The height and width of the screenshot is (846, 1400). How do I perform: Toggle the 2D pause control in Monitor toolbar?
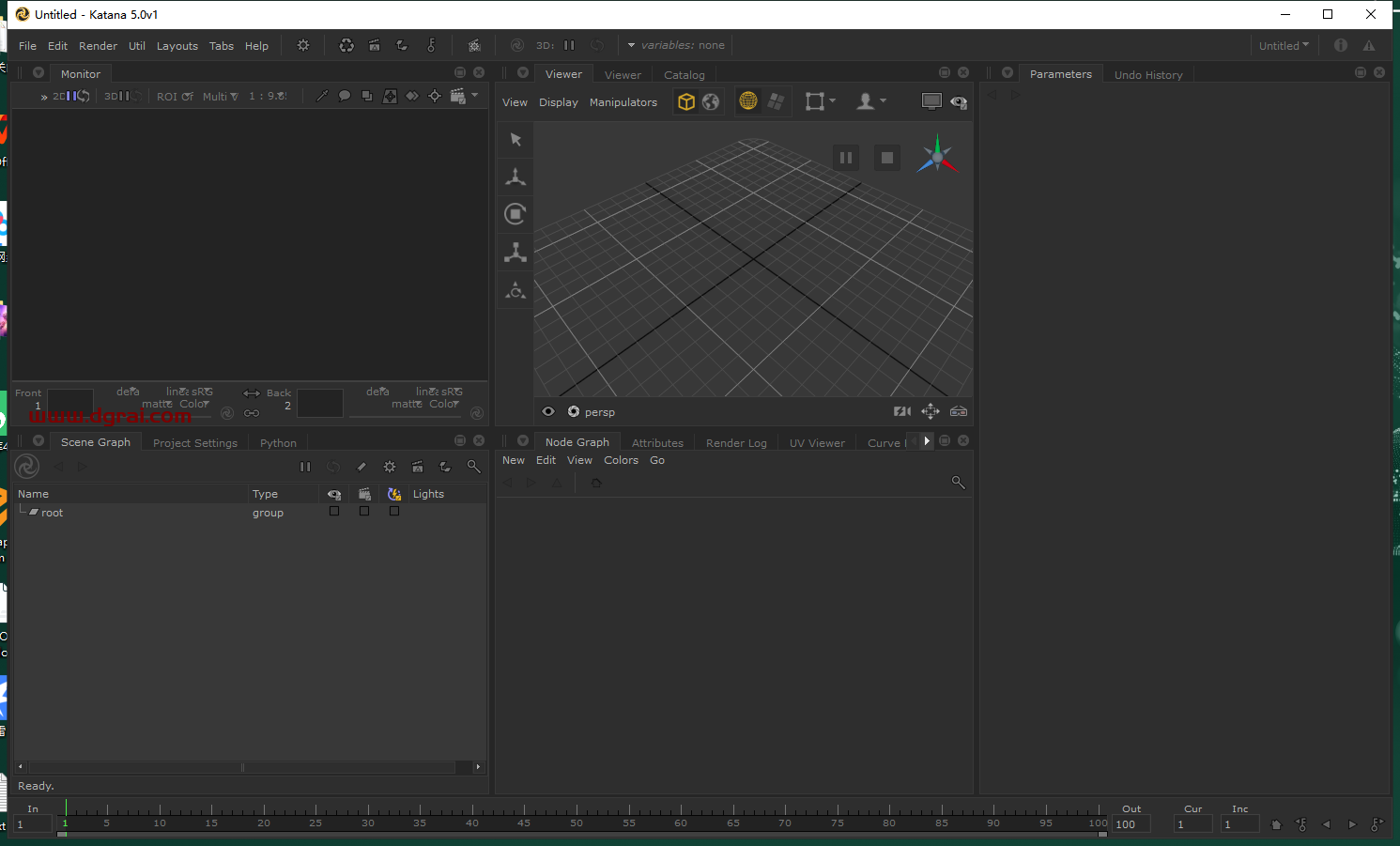[x=71, y=96]
